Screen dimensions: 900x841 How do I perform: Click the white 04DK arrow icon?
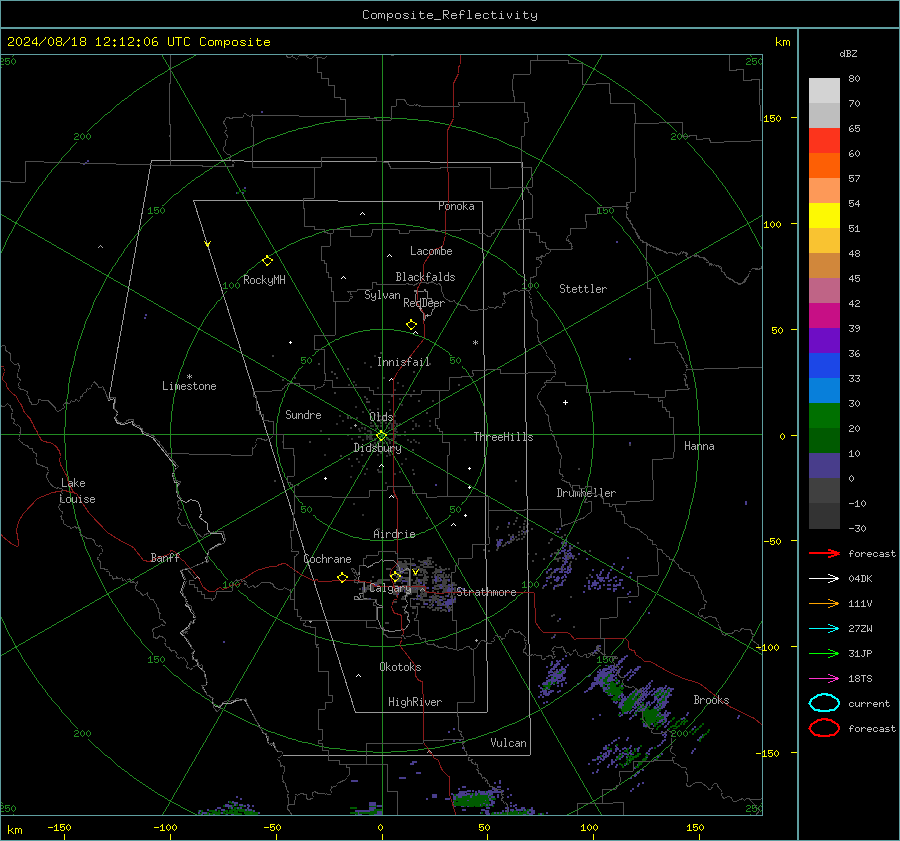coord(824,579)
